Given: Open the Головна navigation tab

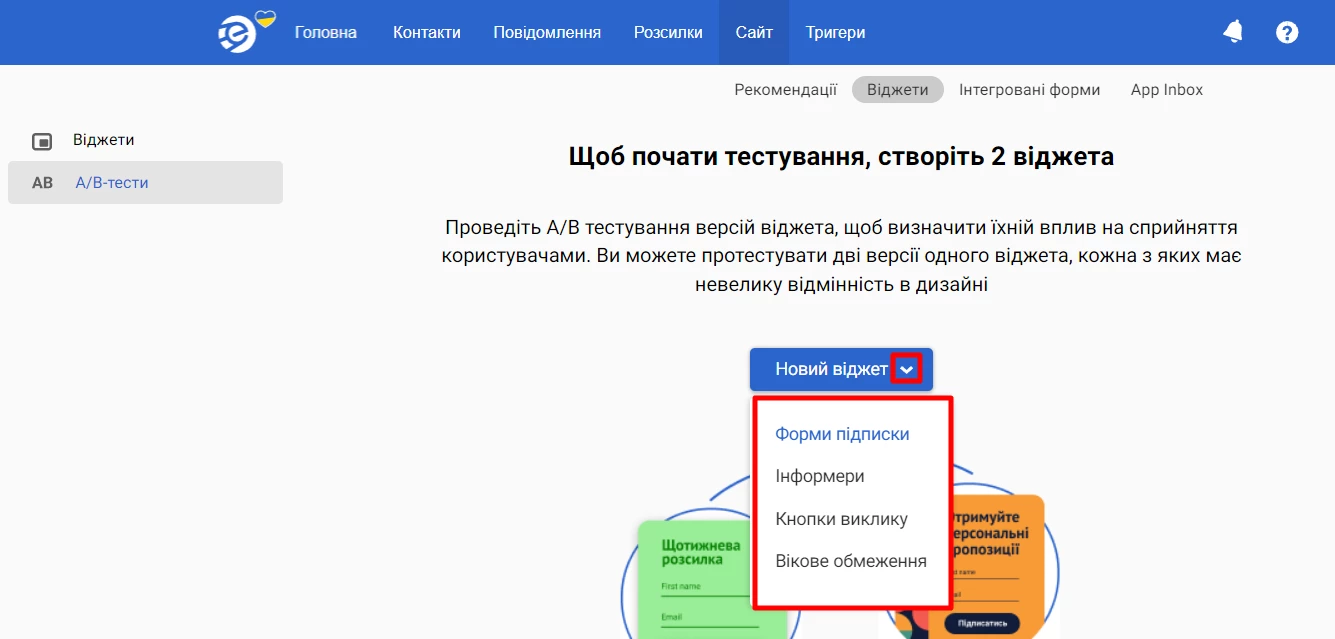Looking at the screenshot, I should [325, 32].
